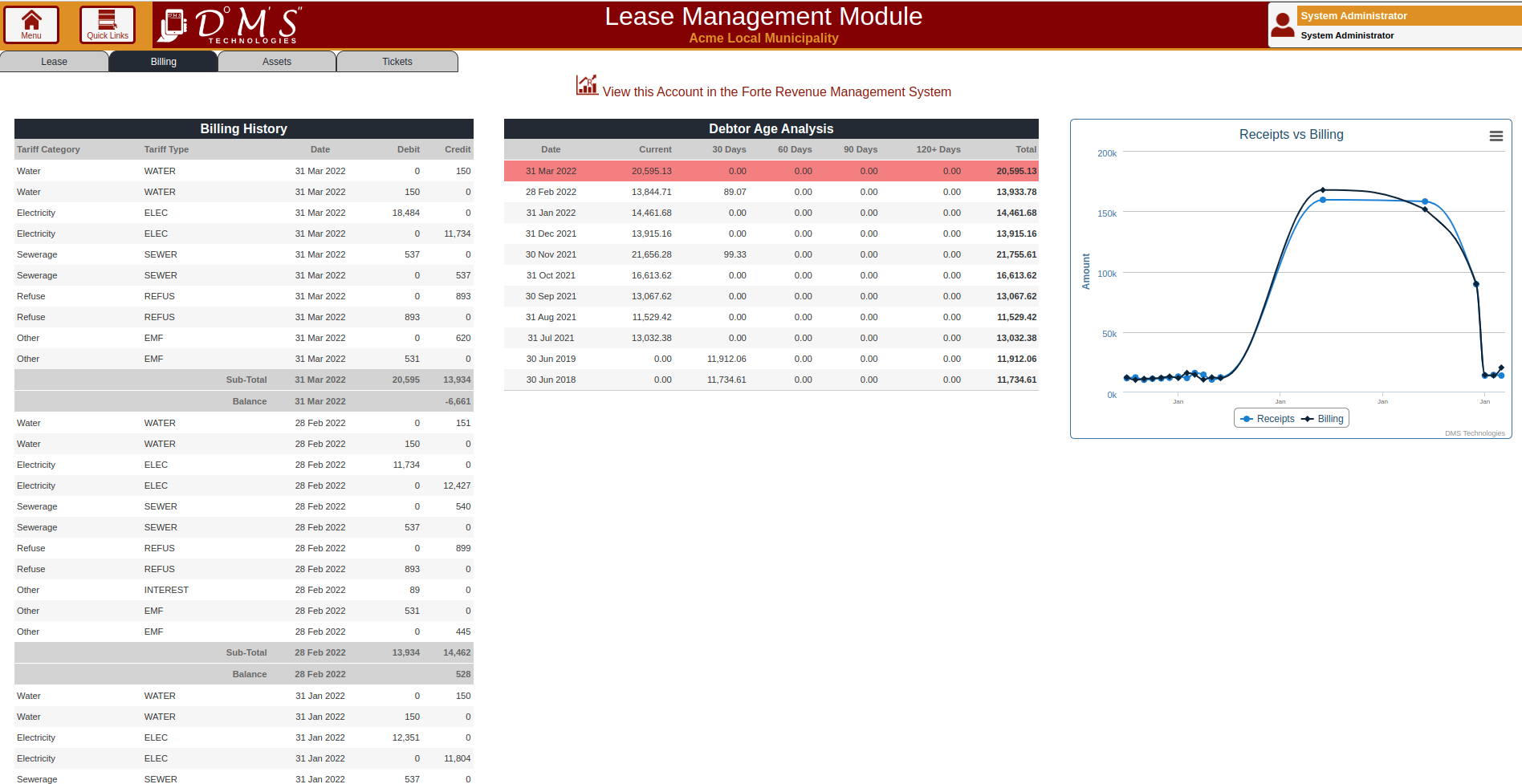The height and width of the screenshot is (784, 1522).
Task: Click the 89.07 value in 30 Days
Action: [735, 192]
